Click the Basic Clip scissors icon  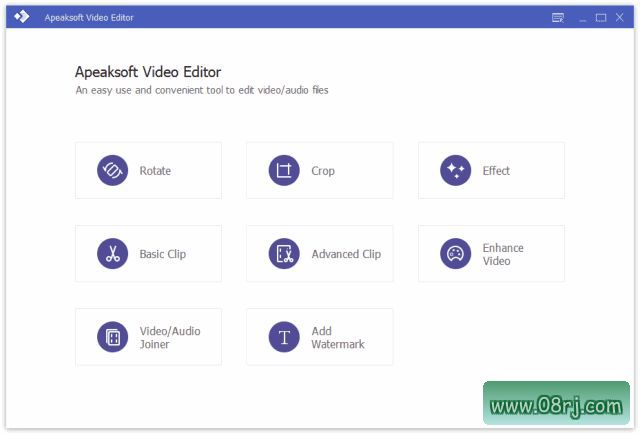(x=112, y=253)
